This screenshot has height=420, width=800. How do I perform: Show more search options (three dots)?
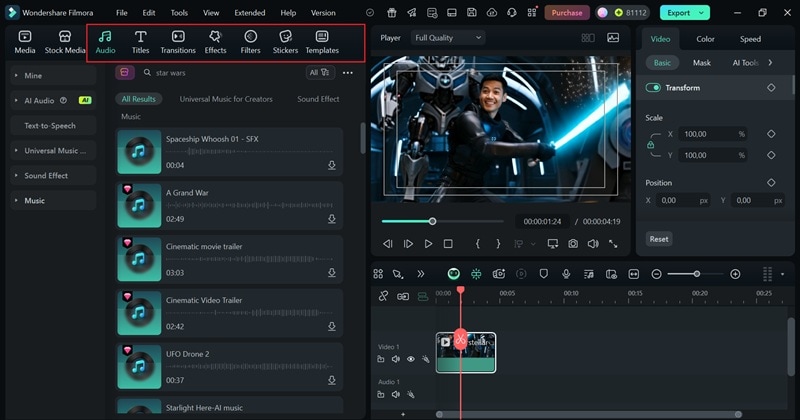347,73
